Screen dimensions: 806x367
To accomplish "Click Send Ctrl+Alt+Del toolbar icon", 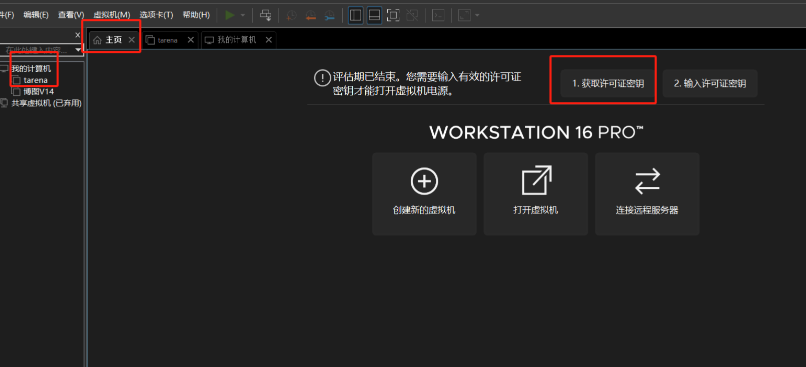I will (266, 15).
